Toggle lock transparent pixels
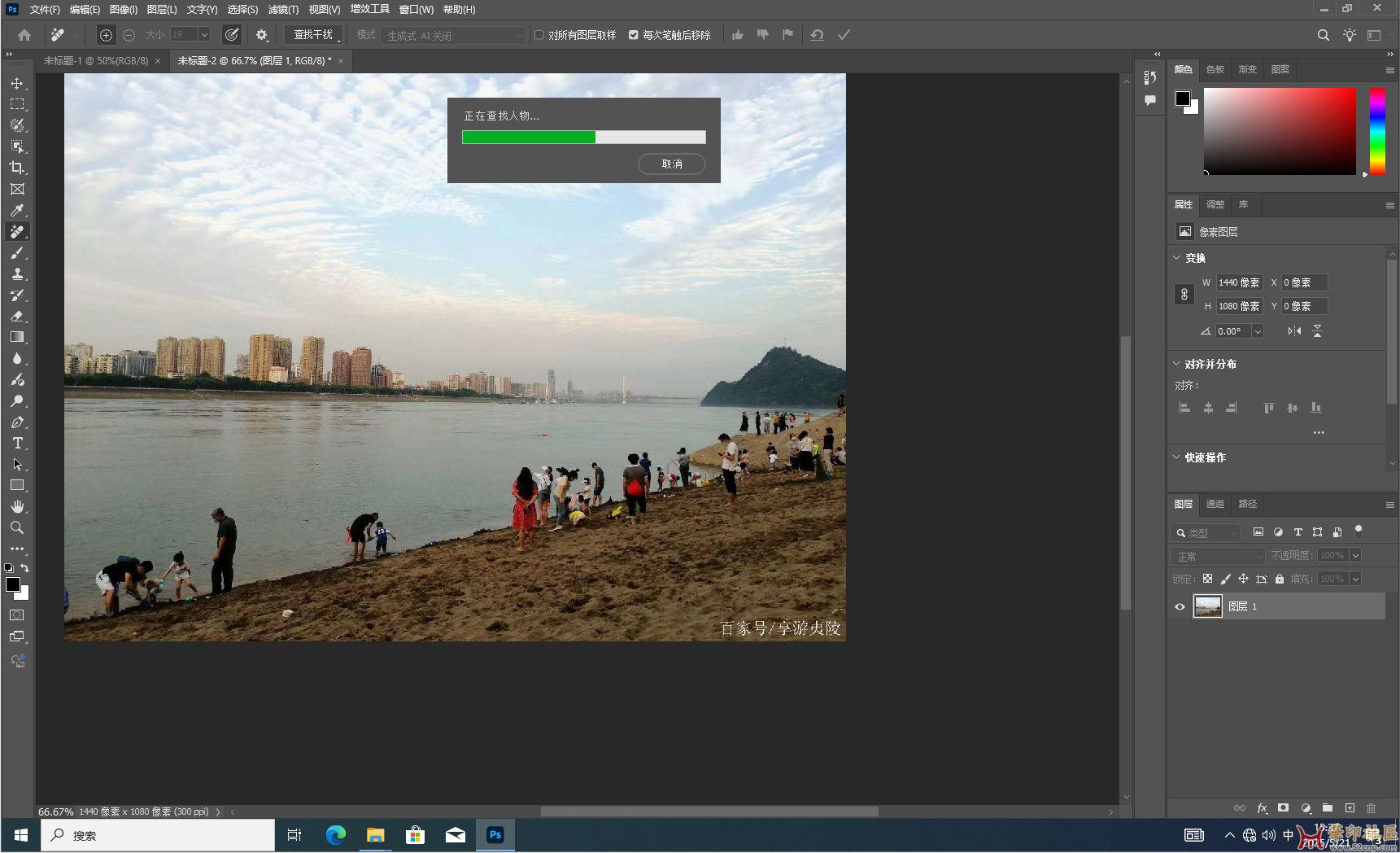 (x=1207, y=579)
